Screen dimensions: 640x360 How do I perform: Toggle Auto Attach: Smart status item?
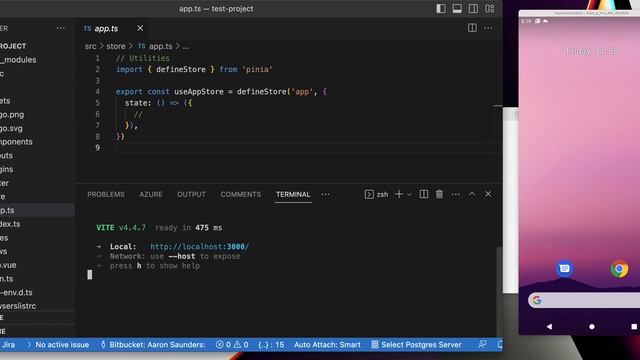click(327, 345)
